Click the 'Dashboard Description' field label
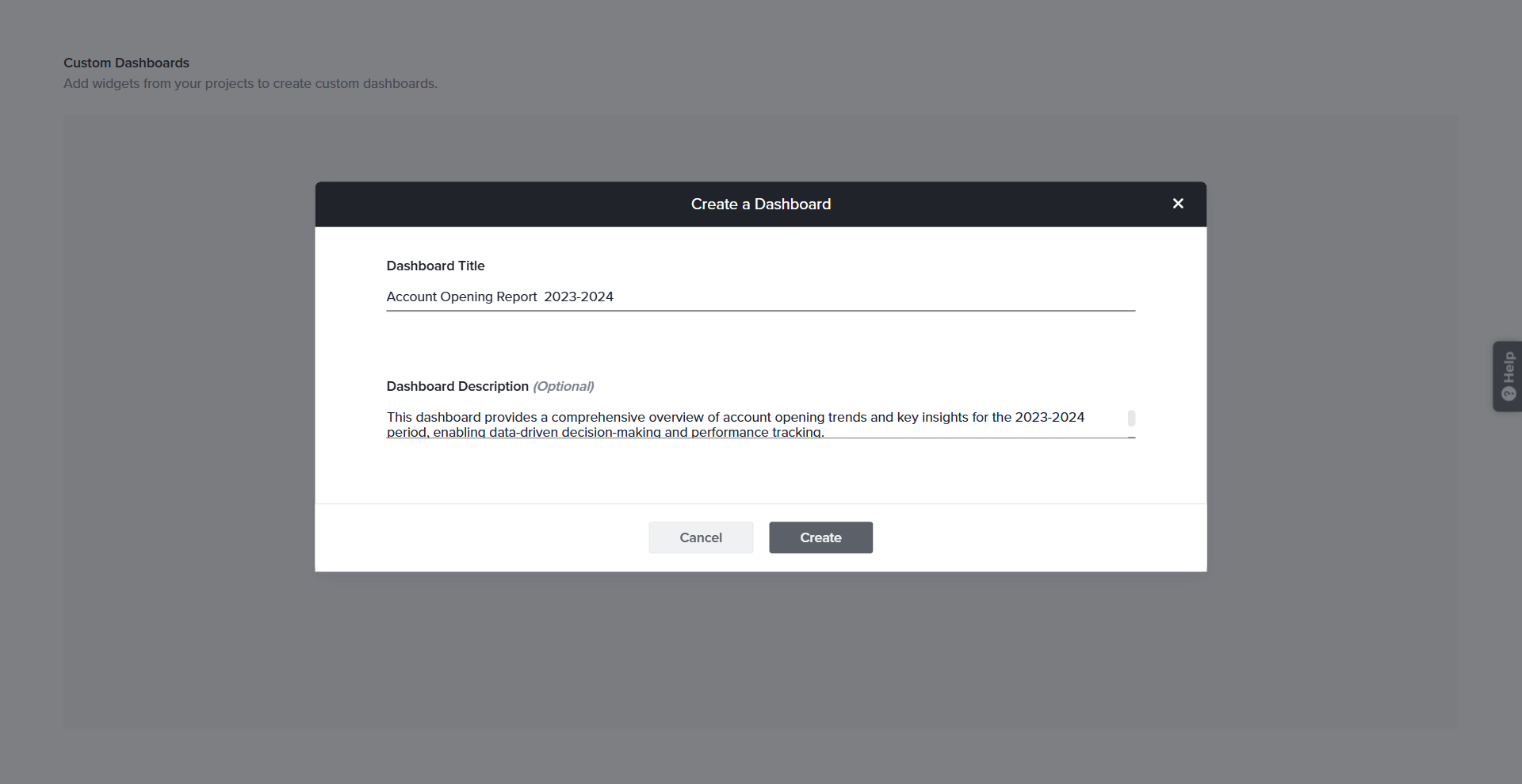1522x784 pixels. (x=457, y=387)
